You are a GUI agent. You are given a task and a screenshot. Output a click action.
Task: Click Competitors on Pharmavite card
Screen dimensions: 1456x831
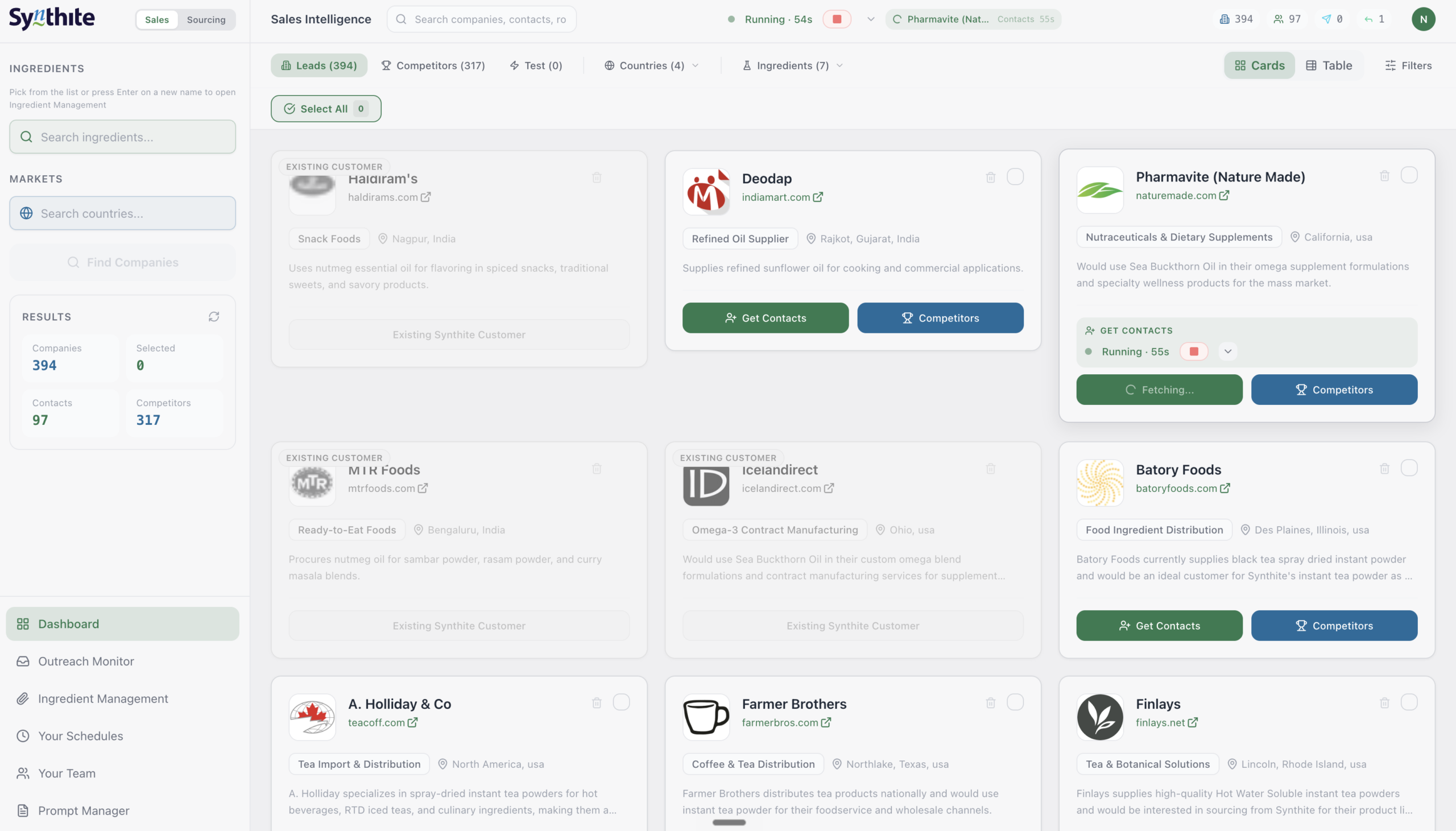1334,390
